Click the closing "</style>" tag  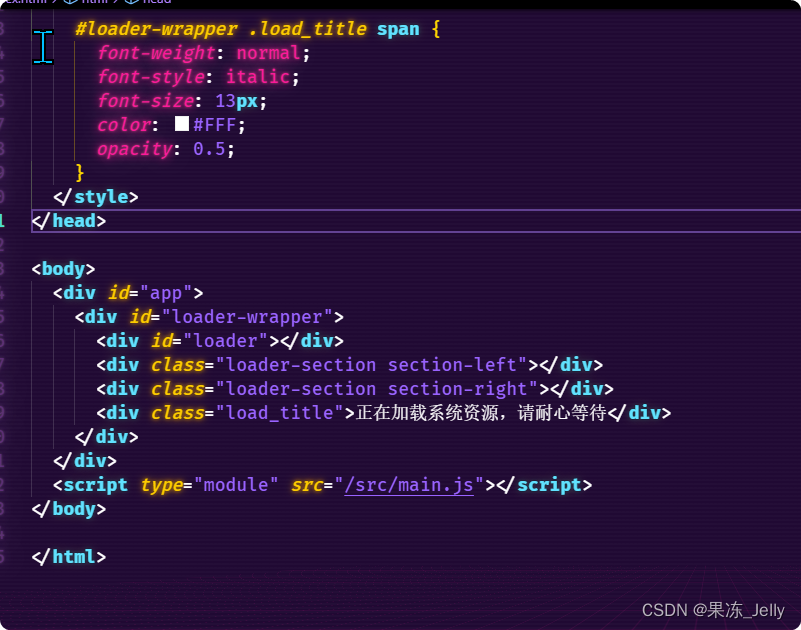tap(96, 197)
